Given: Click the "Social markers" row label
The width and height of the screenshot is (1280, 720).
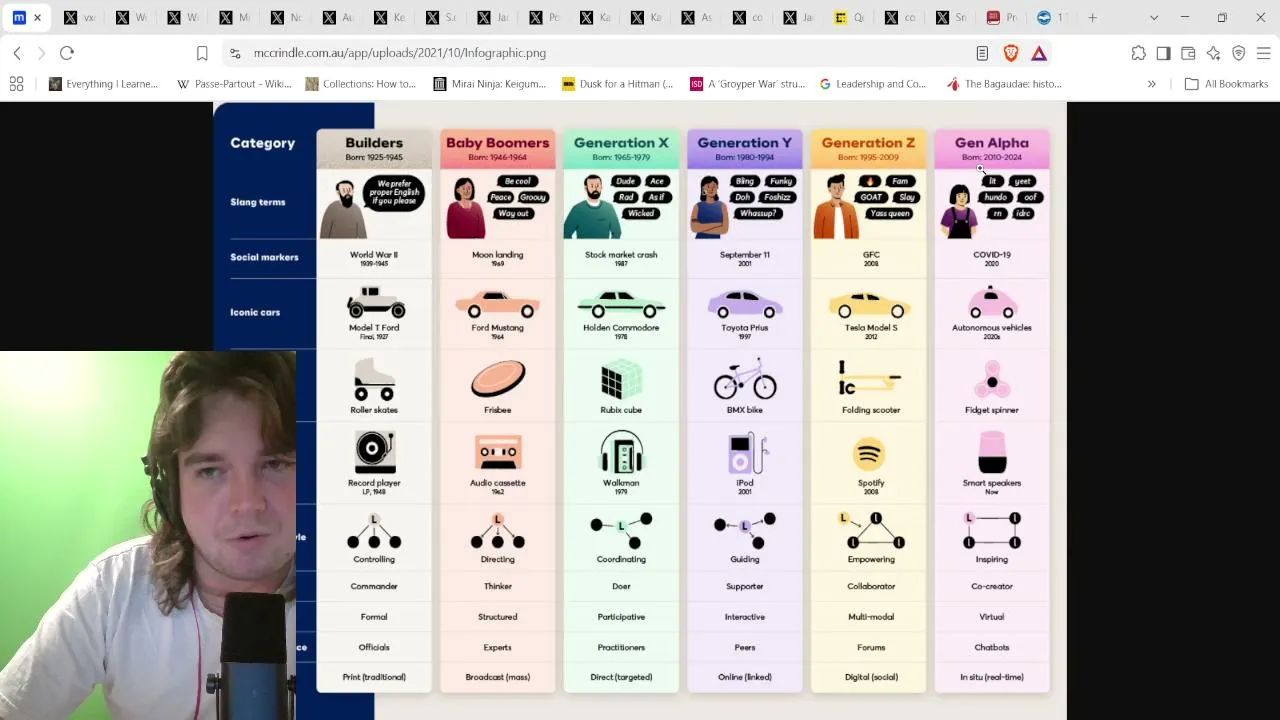Looking at the screenshot, I should click(x=264, y=257).
